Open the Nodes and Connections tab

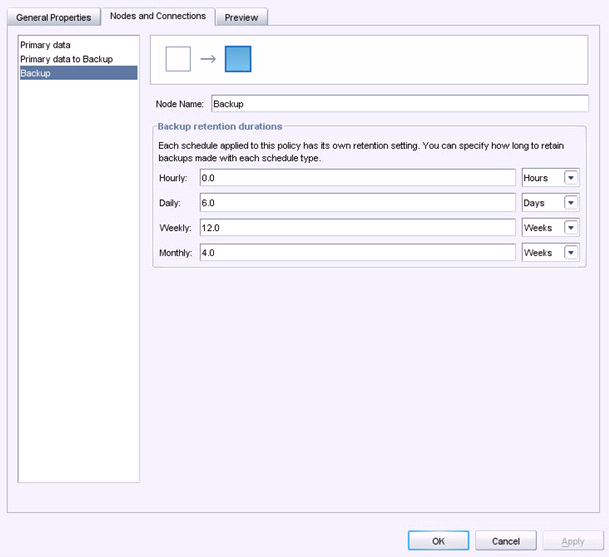point(158,16)
